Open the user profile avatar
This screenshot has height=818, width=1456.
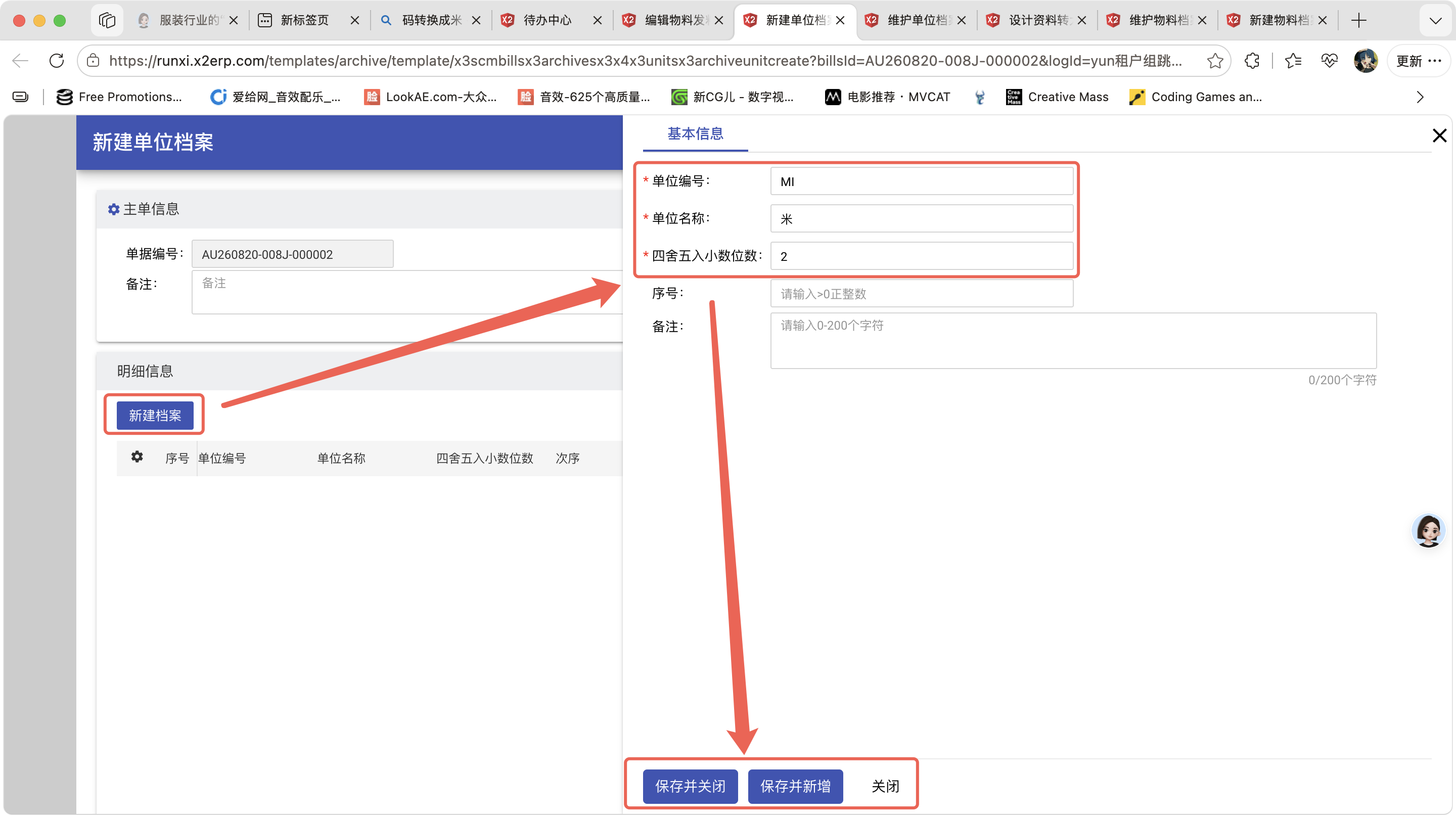1366,61
